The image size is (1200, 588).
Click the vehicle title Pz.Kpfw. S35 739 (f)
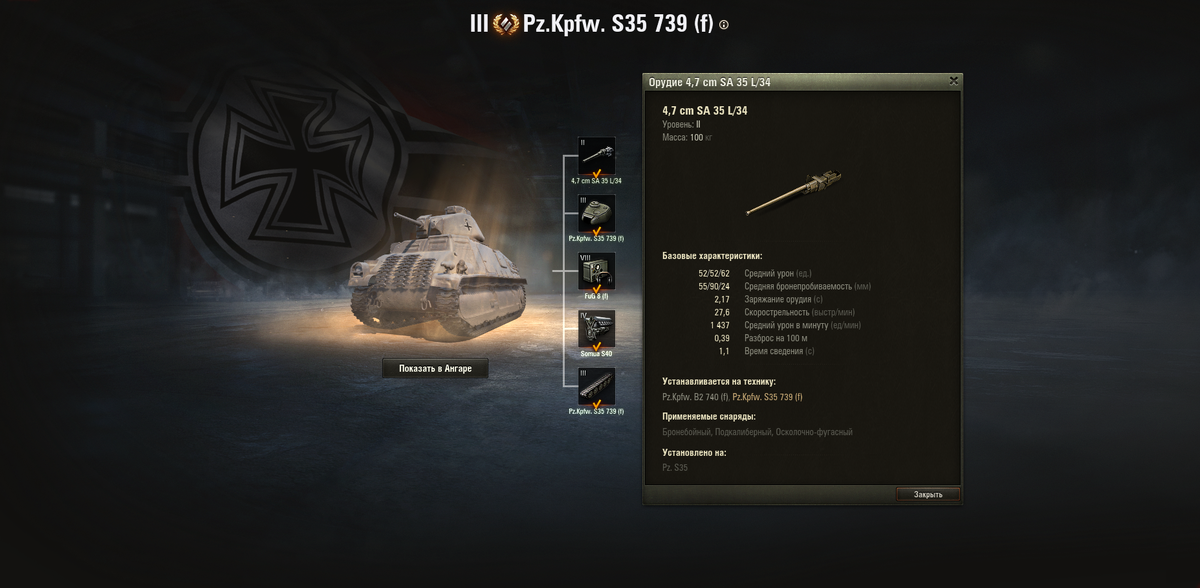click(618, 24)
